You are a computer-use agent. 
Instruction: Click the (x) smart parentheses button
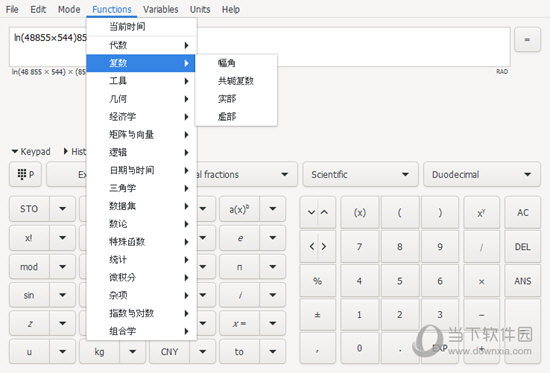pos(360,212)
